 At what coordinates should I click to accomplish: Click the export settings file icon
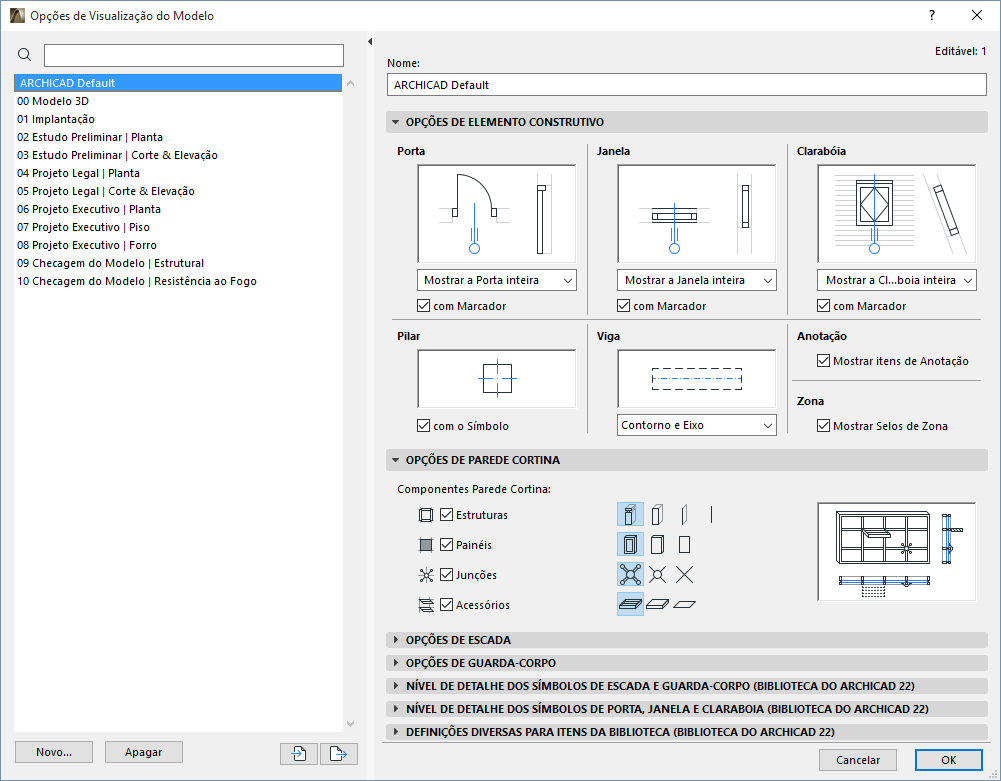click(339, 752)
